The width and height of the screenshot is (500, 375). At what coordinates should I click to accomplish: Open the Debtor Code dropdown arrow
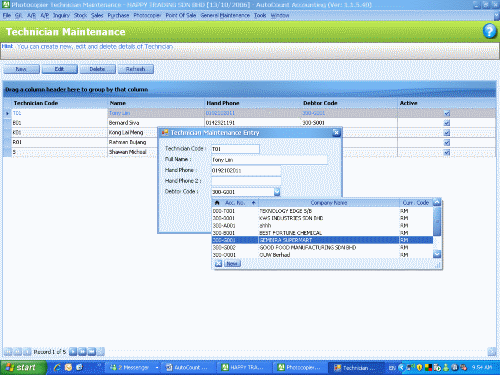pos(277,192)
